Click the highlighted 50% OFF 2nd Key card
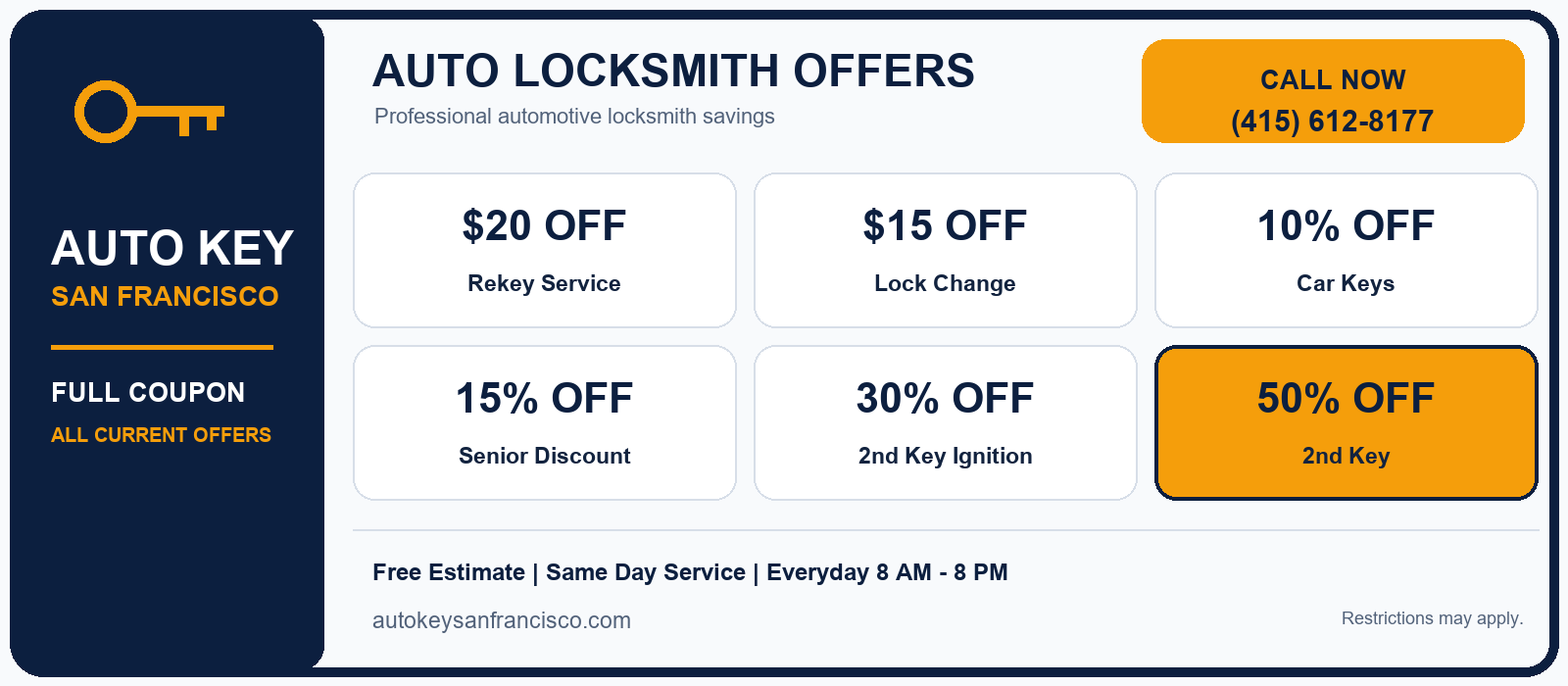 [1347, 423]
